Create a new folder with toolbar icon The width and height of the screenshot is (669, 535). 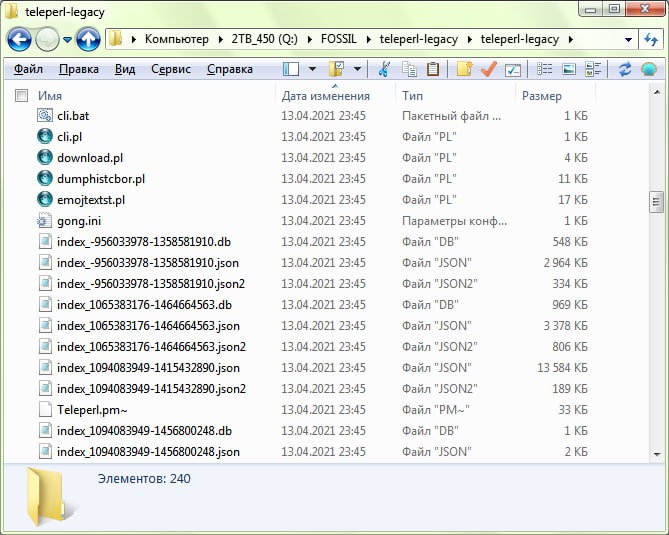[464, 69]
